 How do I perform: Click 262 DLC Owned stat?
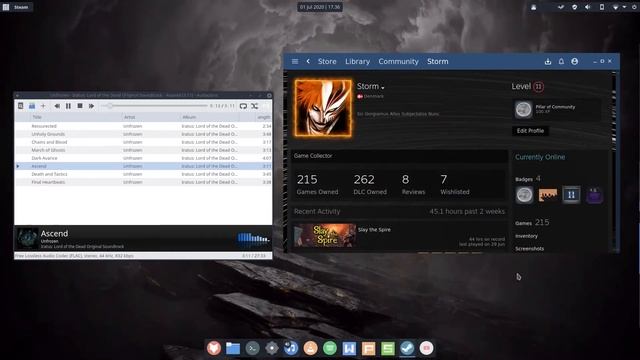pyautogui.click(x=370, y=184)
